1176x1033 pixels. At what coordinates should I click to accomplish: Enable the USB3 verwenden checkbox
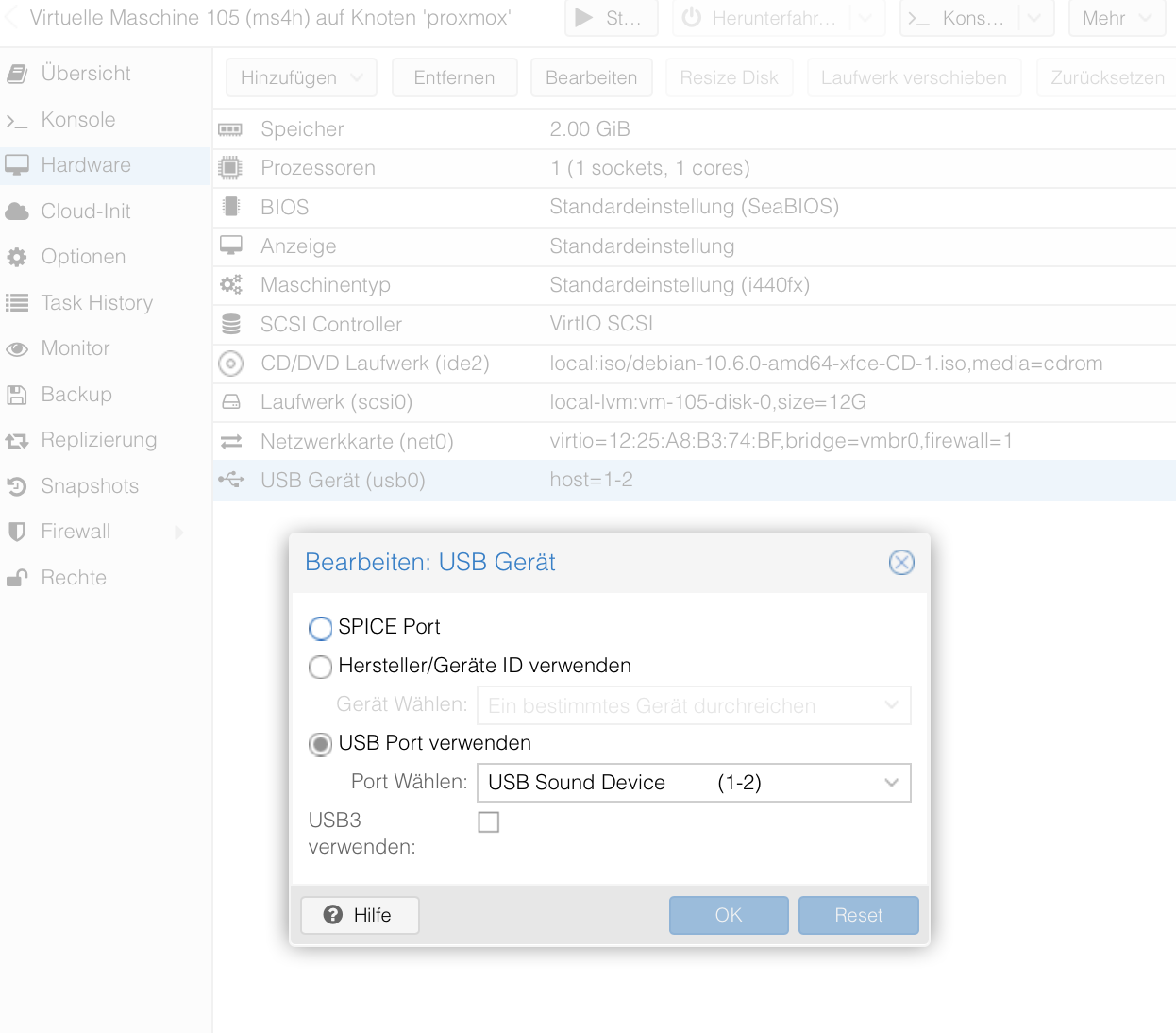click(x=489, y=822)
